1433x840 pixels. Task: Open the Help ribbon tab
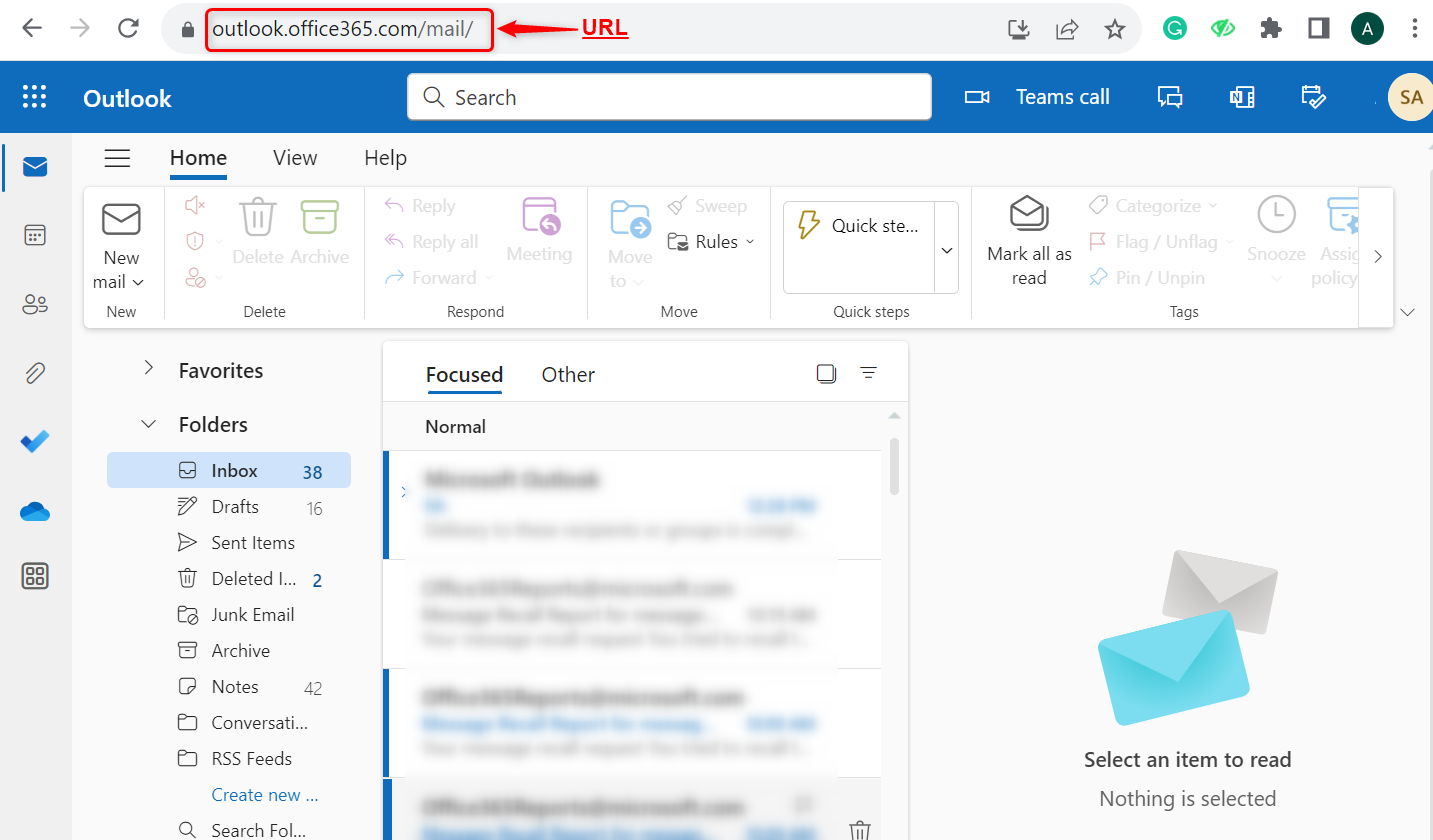pyautogui.click(x=385, y=158)
